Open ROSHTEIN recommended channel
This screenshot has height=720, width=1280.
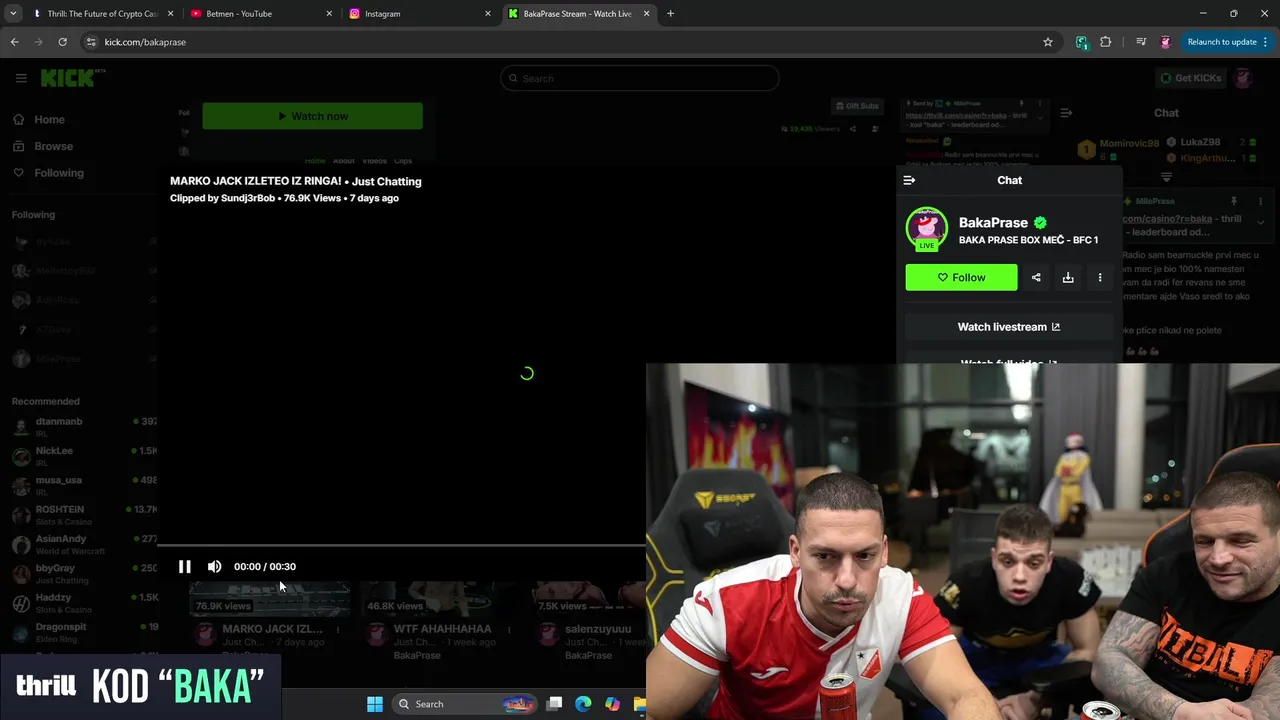[83, 514]
